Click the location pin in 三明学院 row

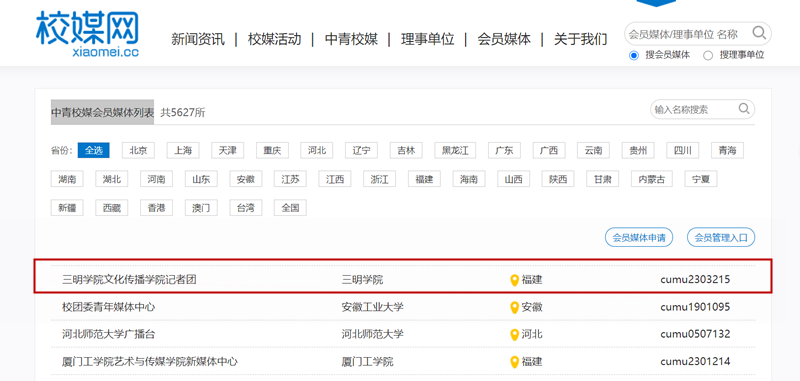(514, 280)
